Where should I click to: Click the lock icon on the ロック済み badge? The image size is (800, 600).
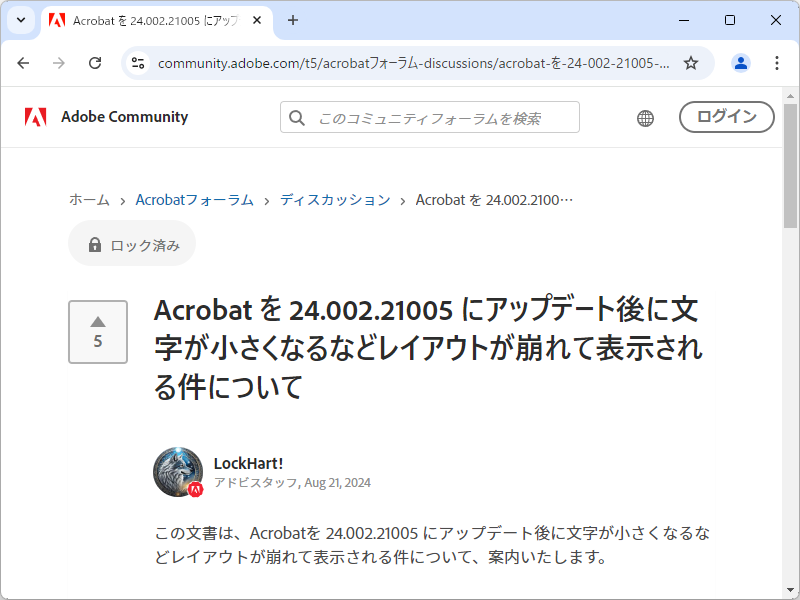[x=95, y=243]
